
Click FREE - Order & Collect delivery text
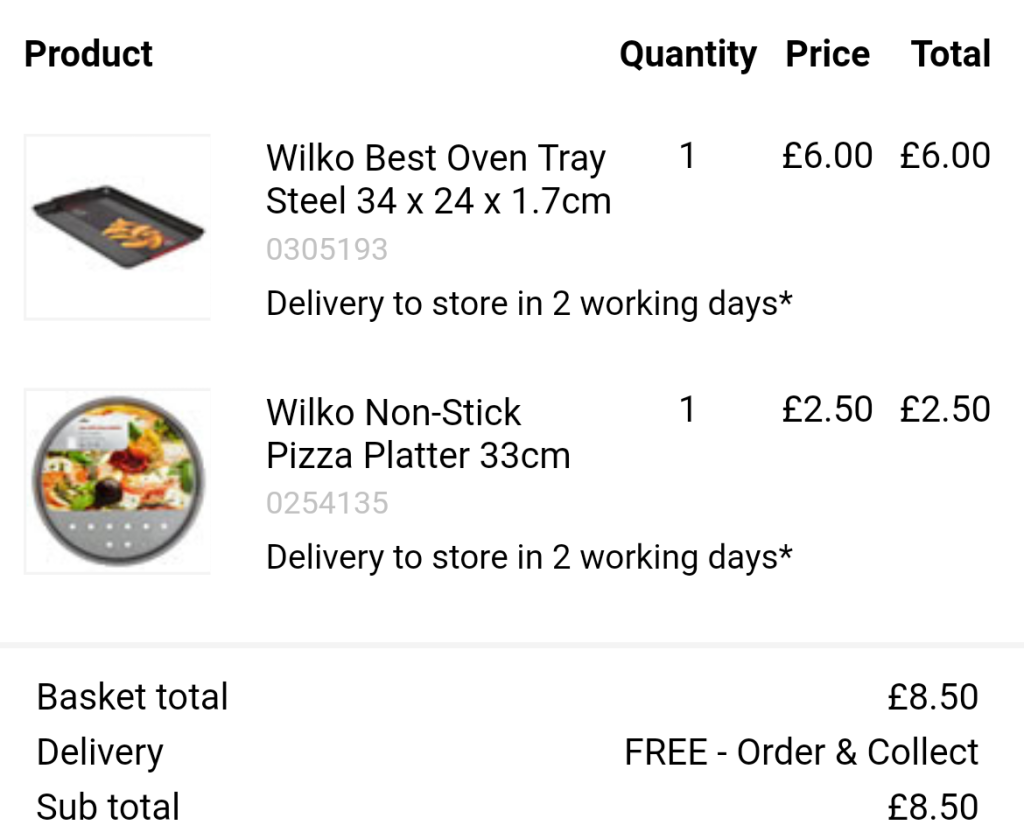801,752
